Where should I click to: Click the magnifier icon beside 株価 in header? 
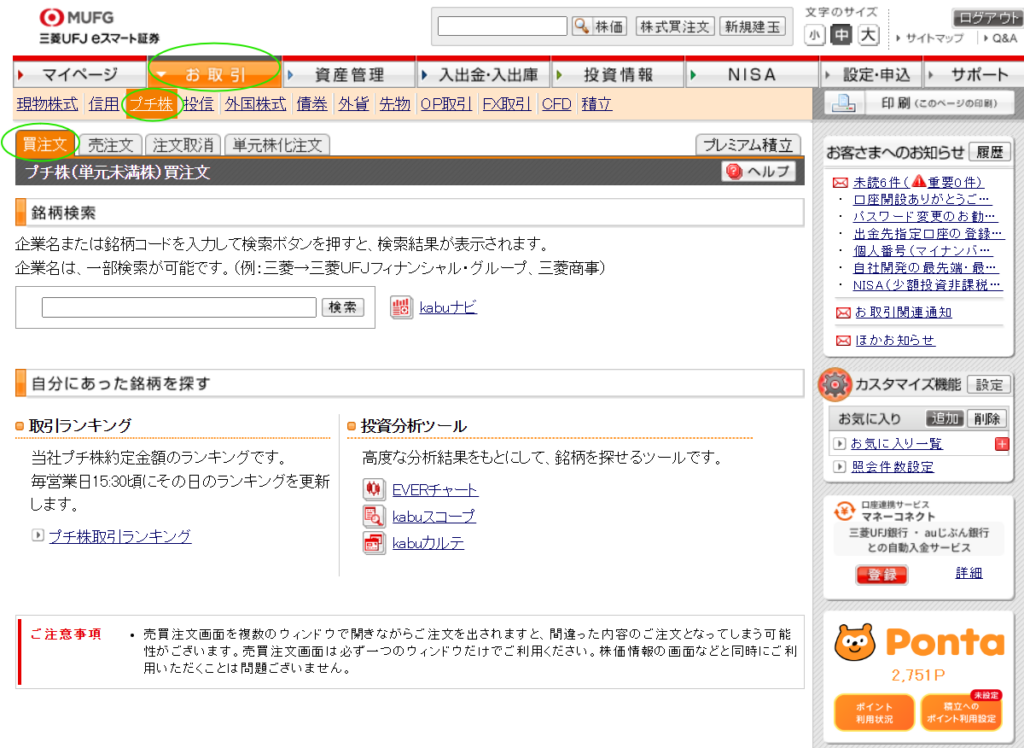(582, 27)
